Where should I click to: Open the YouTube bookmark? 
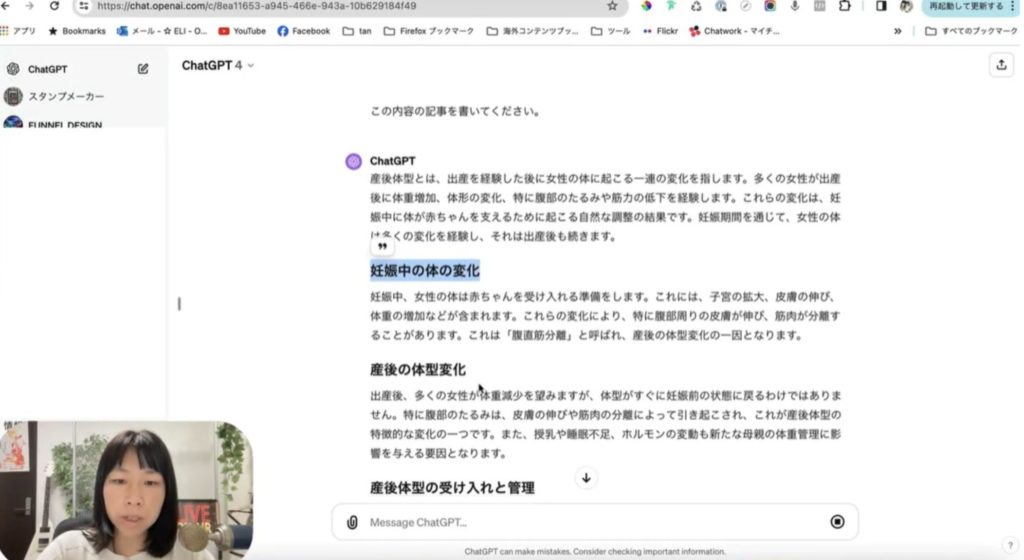(x=242, y=31)
